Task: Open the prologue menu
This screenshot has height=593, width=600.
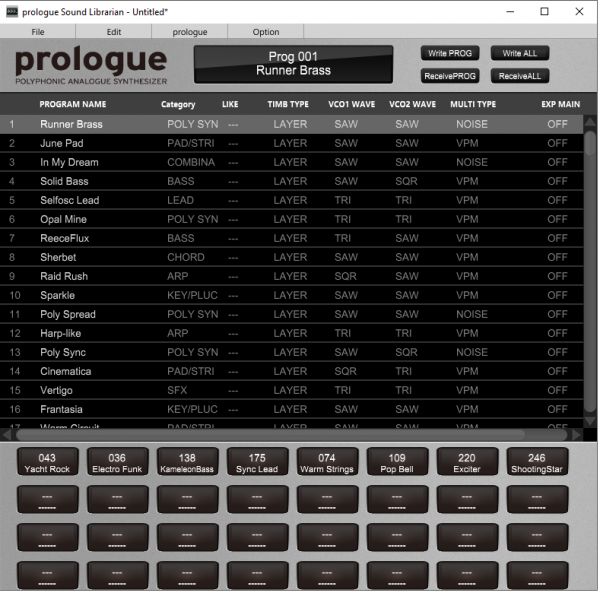Action: (190, 32)
